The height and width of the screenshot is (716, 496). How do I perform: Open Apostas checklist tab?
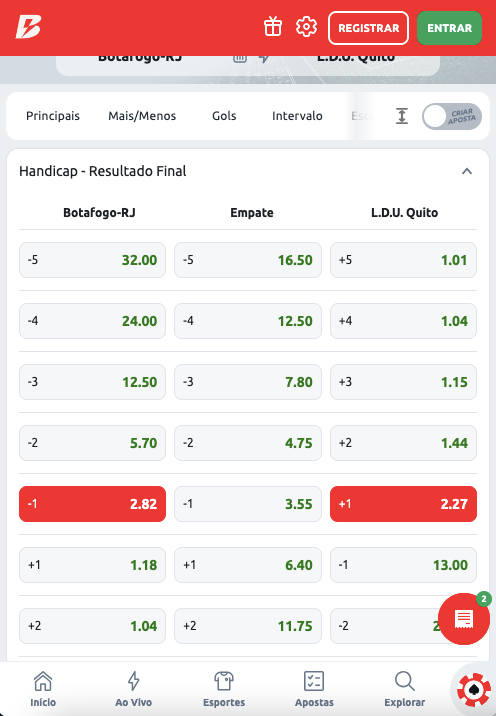tap(314, 689)
